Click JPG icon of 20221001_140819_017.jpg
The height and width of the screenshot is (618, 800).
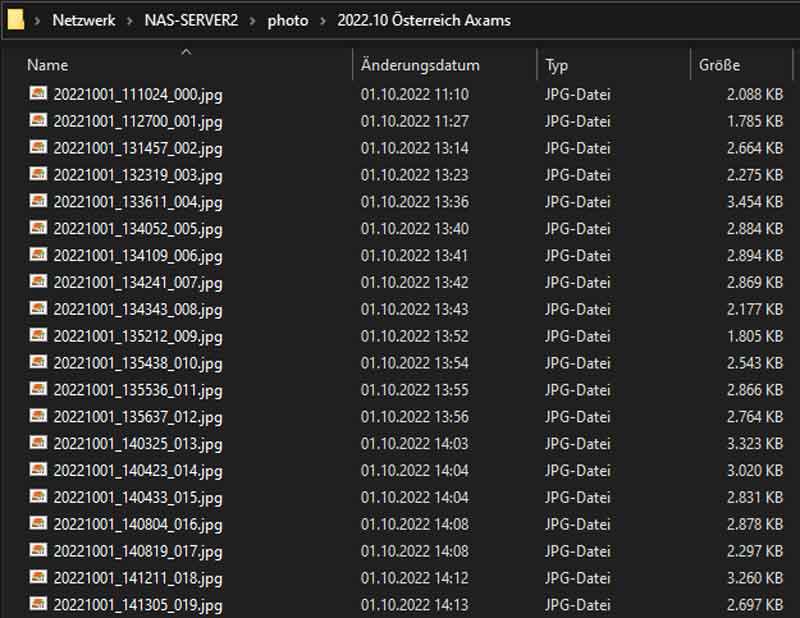pyautogui.click(x=38, y=550)
